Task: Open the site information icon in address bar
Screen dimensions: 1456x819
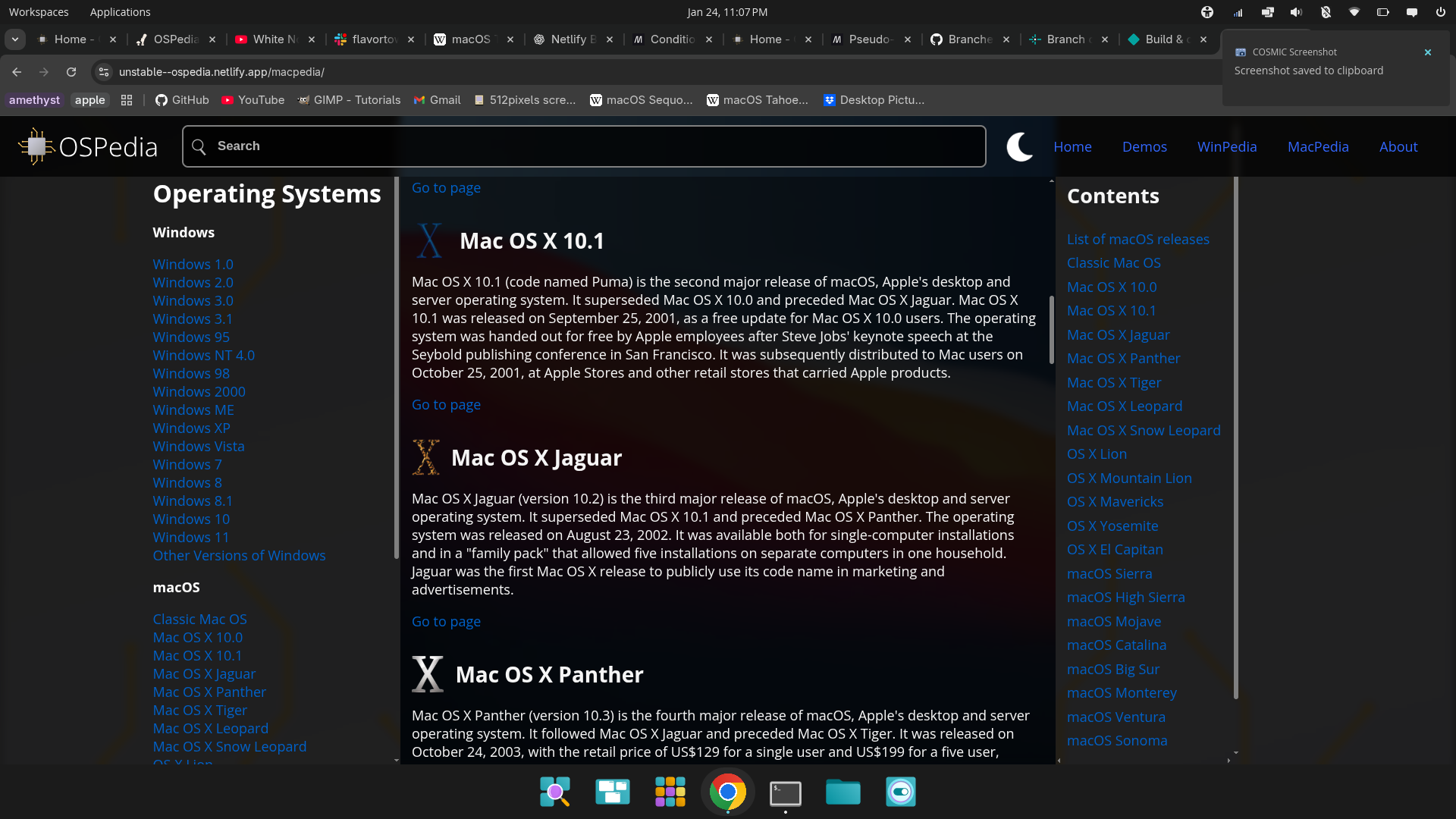Action: click(x=104, y=72)
